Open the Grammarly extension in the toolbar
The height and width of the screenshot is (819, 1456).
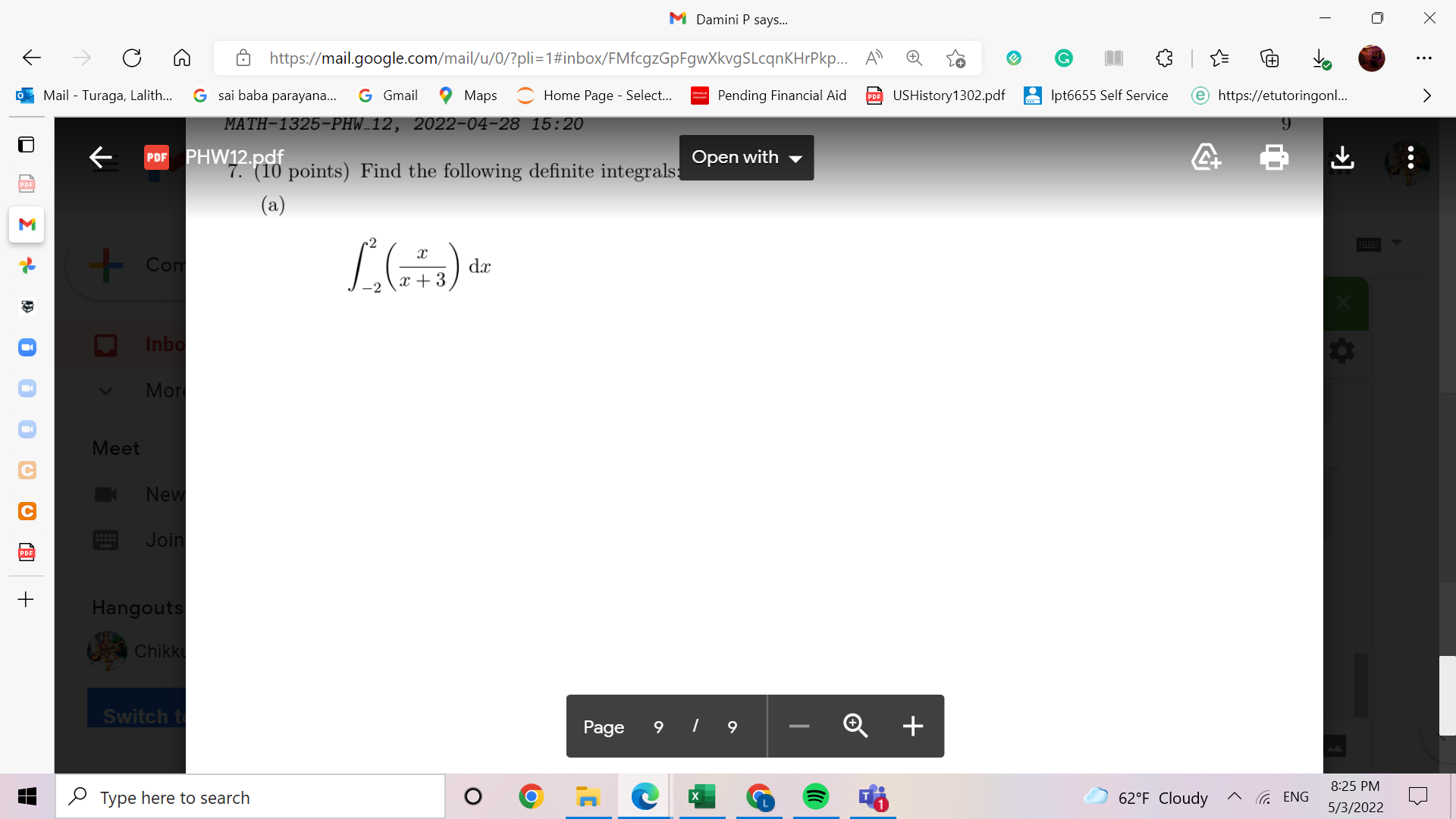click(x=1063, y=58)
